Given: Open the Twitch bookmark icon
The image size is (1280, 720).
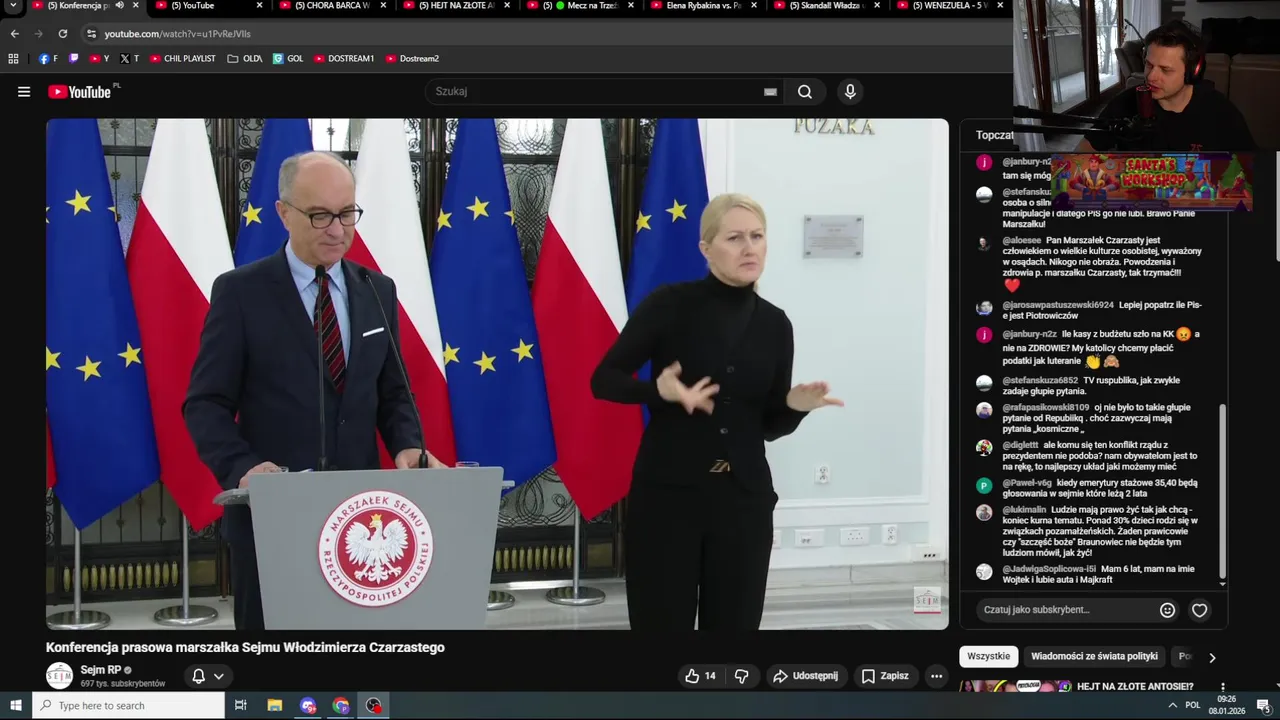Looking at the screenshot, I should (73, 59).
